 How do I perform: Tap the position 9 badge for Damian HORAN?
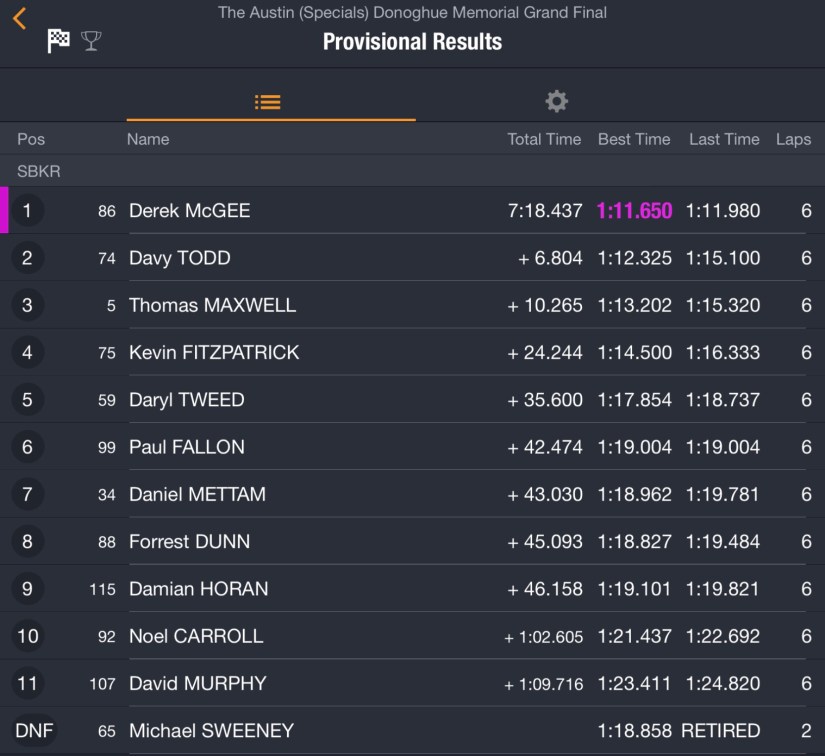(x=27, y=589)
